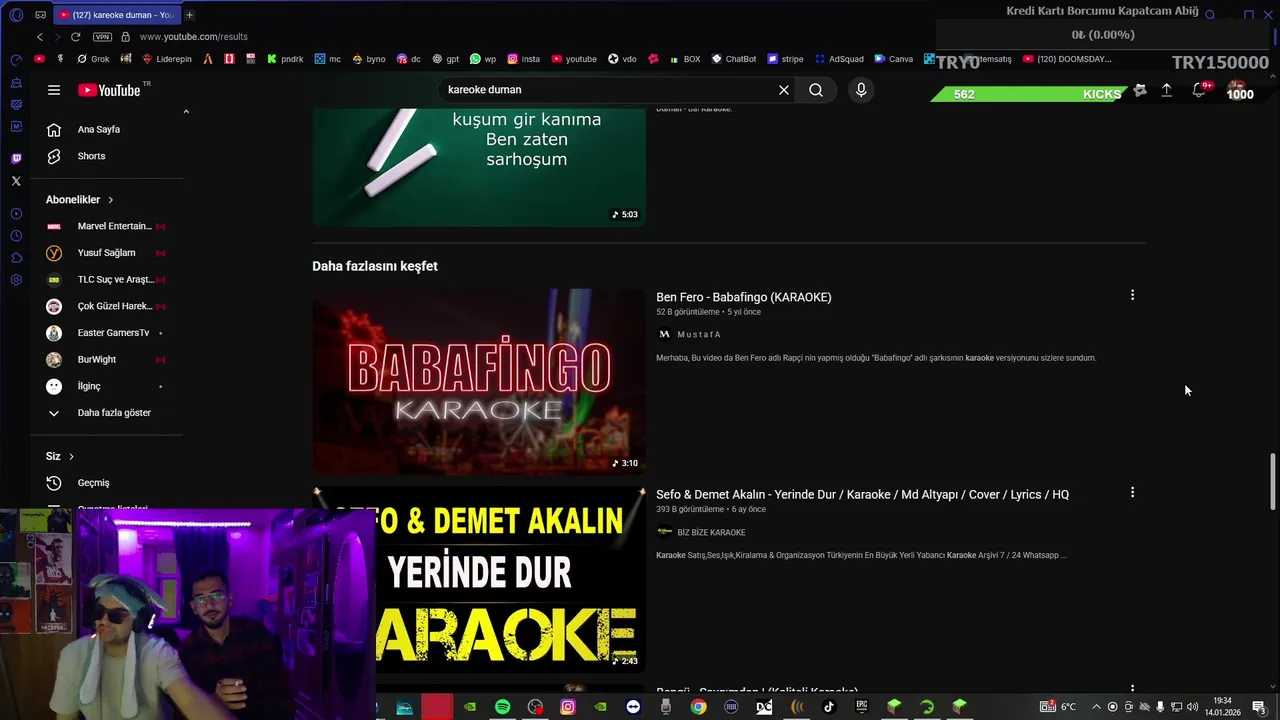1280x720 pixels.
Task: Go back in the browser
Action: click(x=40, y=37)
